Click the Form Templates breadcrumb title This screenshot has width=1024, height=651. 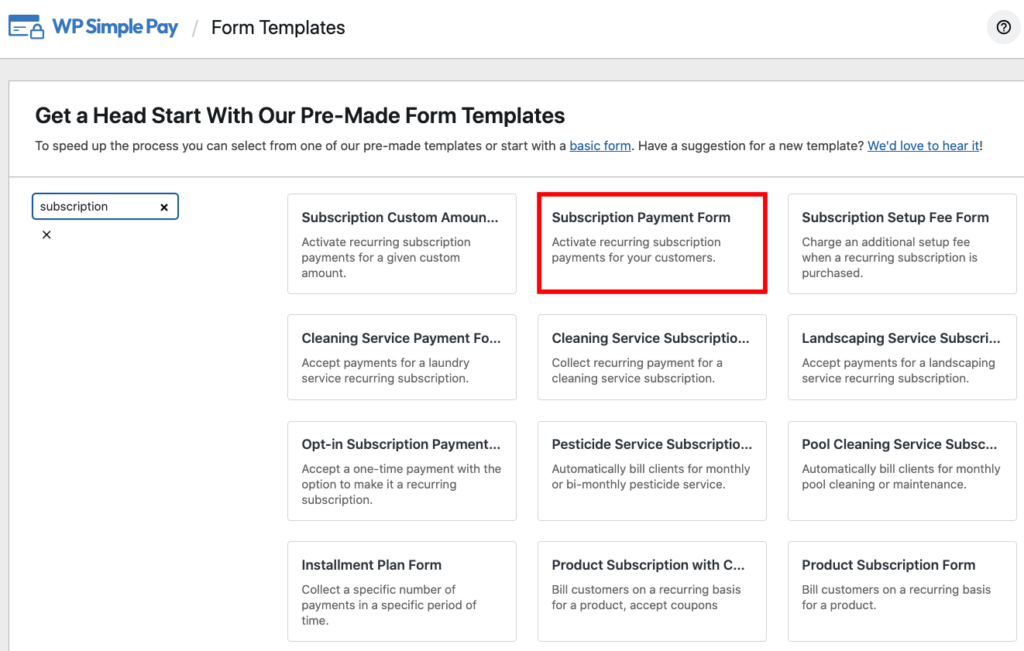point(278,28)
